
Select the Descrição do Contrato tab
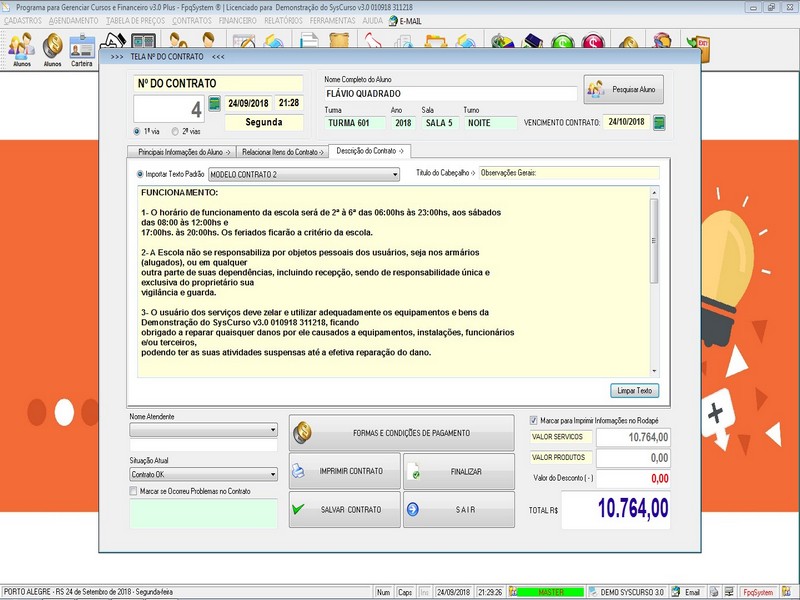(370, 151)
